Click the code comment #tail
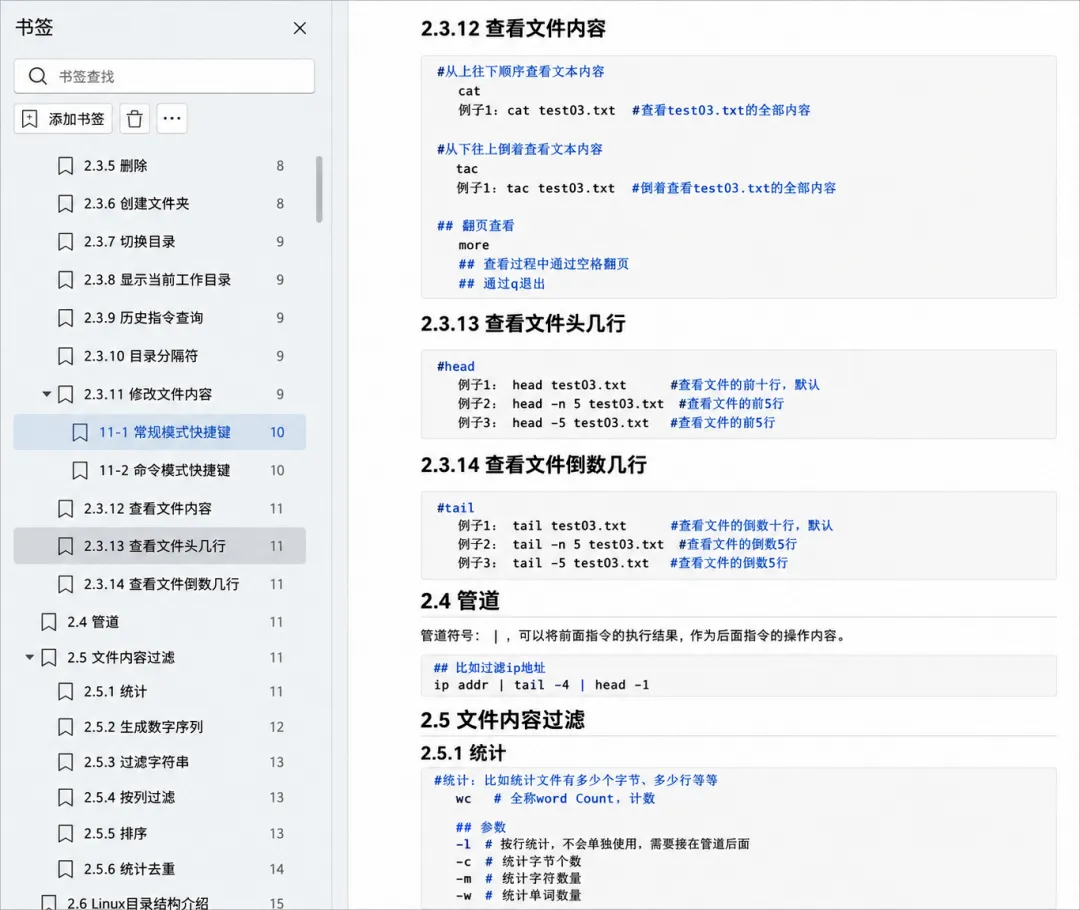The image size is (1080, 910). pos(456,508)
